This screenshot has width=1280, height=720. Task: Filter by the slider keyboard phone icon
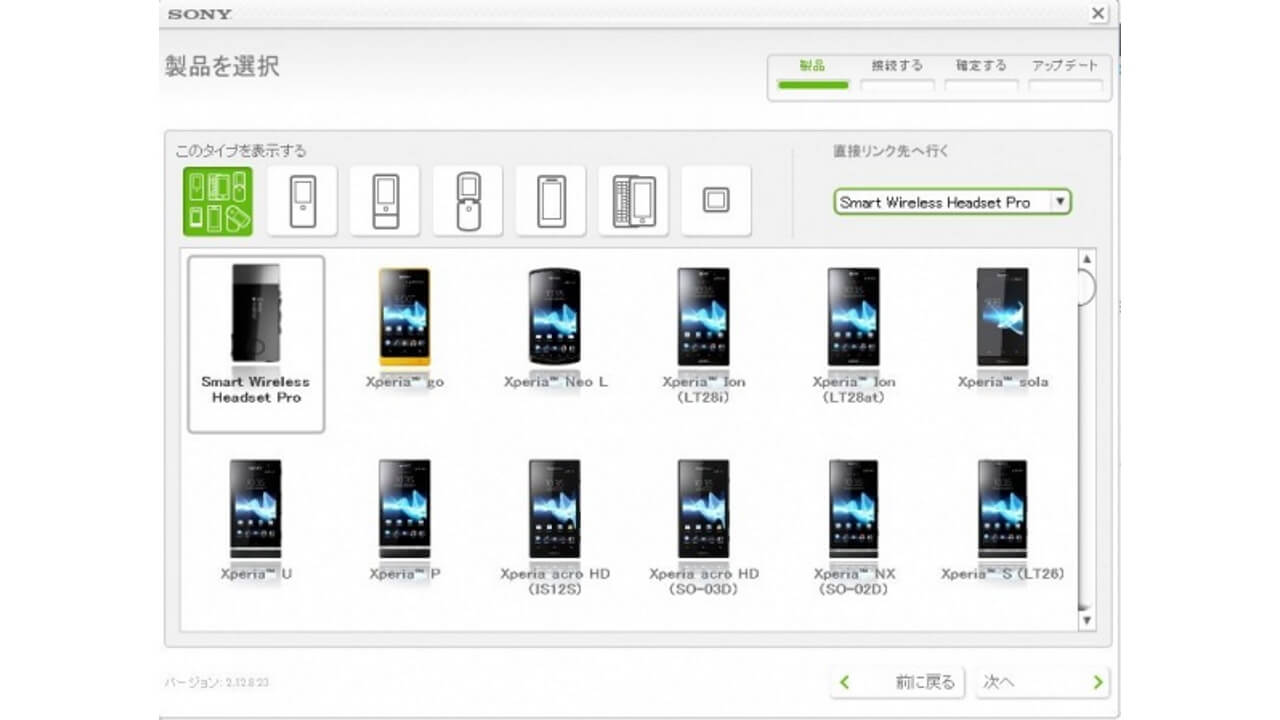(633, 201)
